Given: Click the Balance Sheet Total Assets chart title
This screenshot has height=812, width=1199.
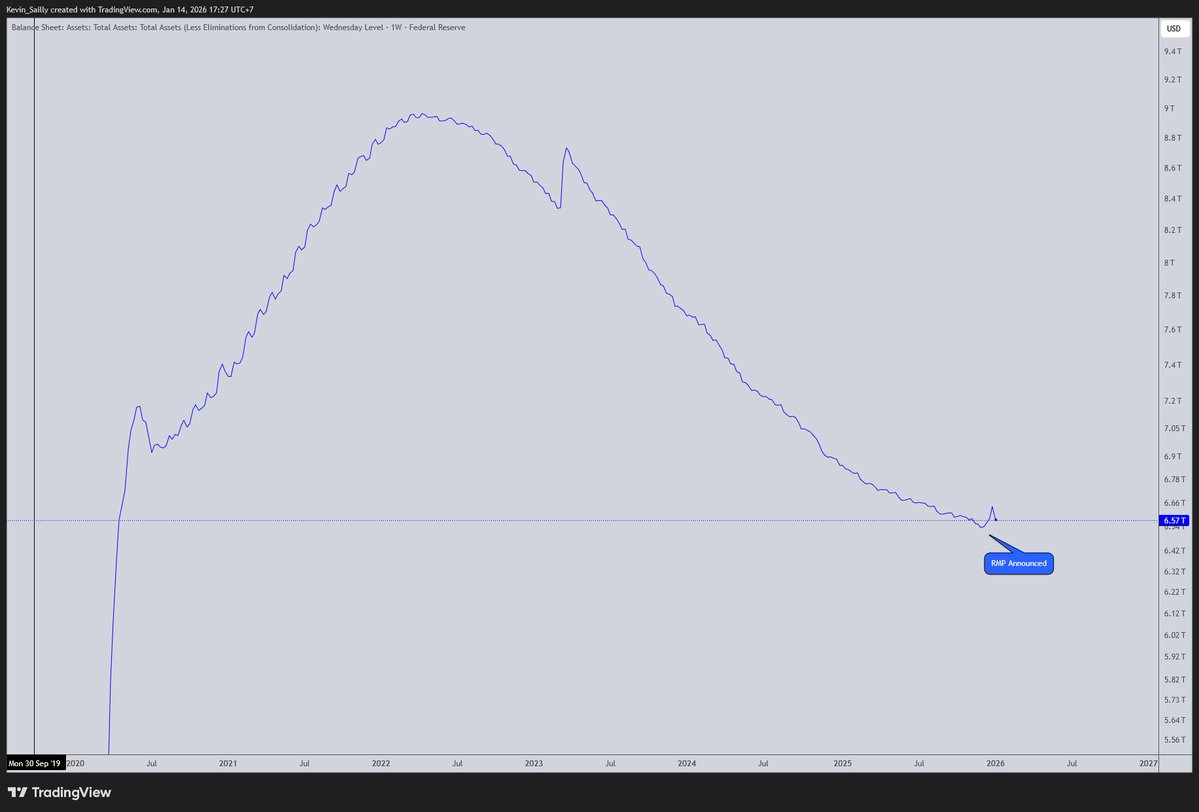Looking at the screenshot, I should 238,28.
